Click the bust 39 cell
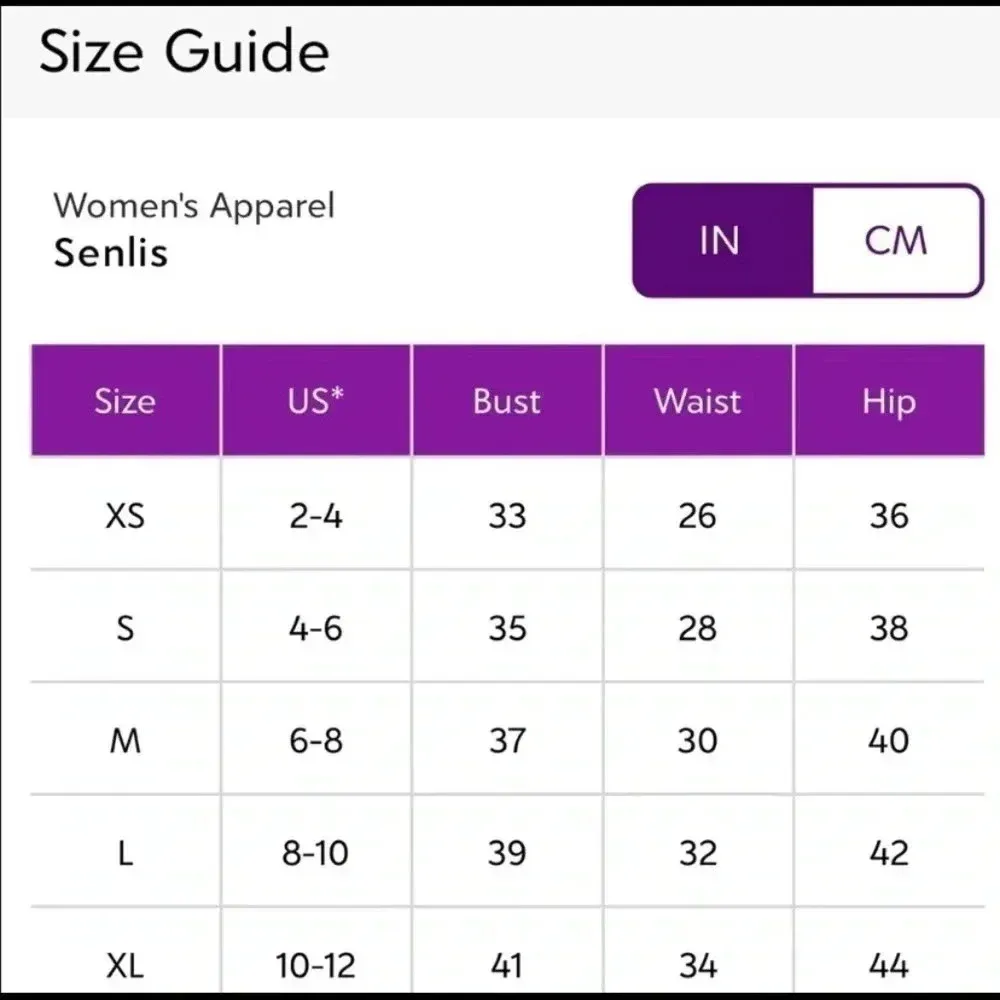 click(x=507, y=853)
